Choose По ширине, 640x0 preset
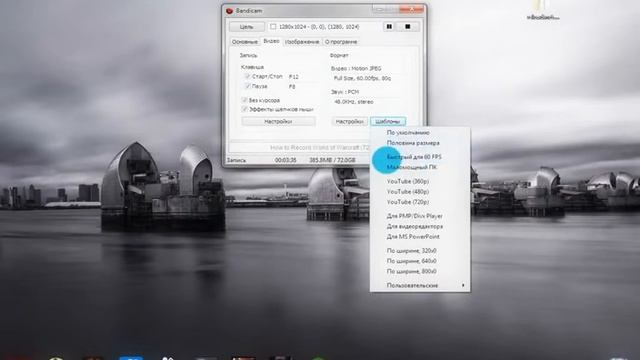This screenshot has width=640, height=360. point(420,261)
